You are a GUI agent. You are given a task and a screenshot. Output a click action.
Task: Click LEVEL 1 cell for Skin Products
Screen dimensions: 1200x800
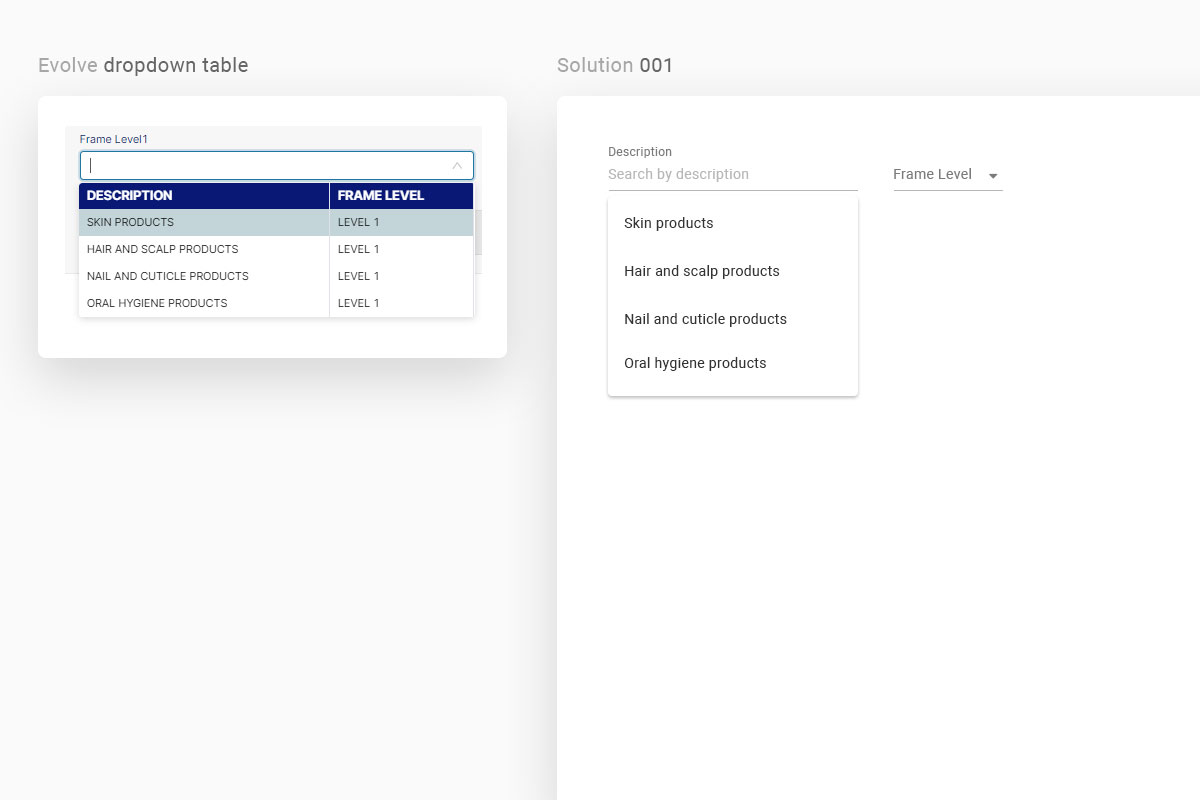pyautogui.click(x=401, y=222)
